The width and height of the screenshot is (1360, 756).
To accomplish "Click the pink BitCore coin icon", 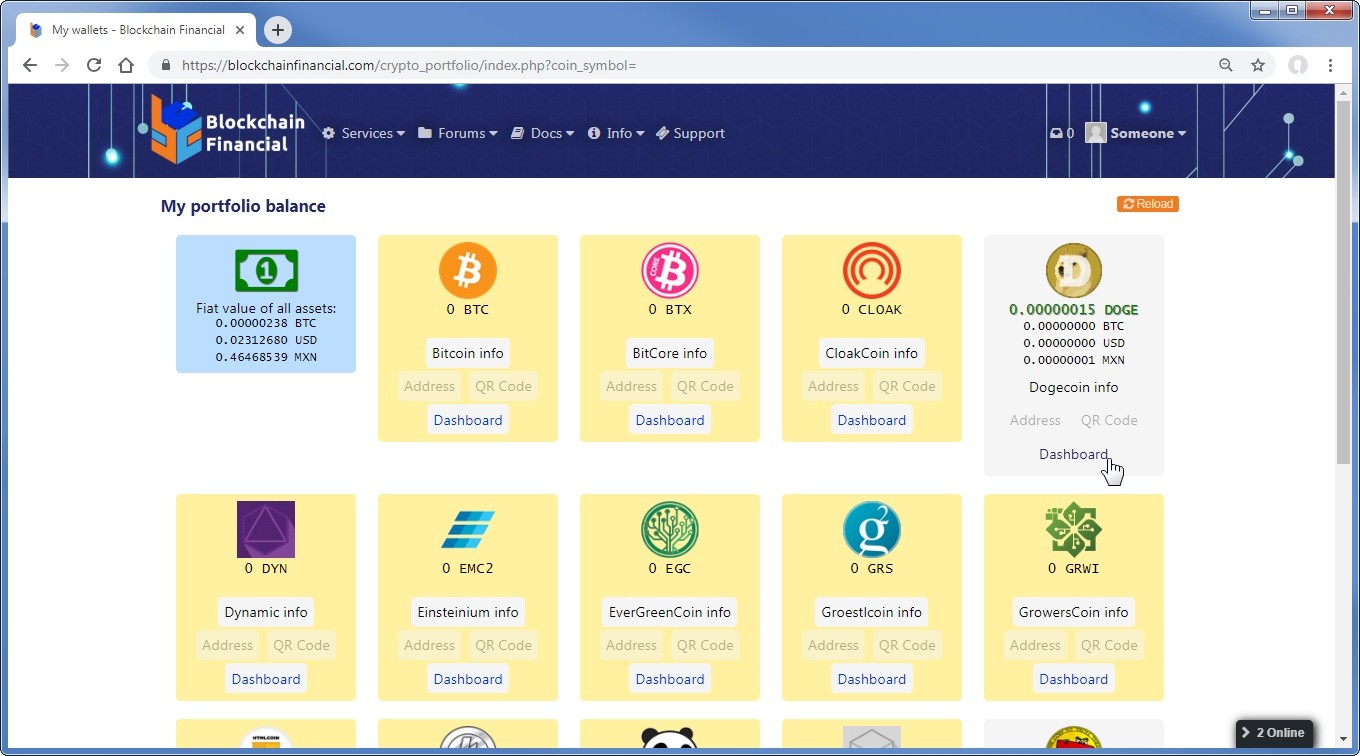I will [x=669, y=270].
